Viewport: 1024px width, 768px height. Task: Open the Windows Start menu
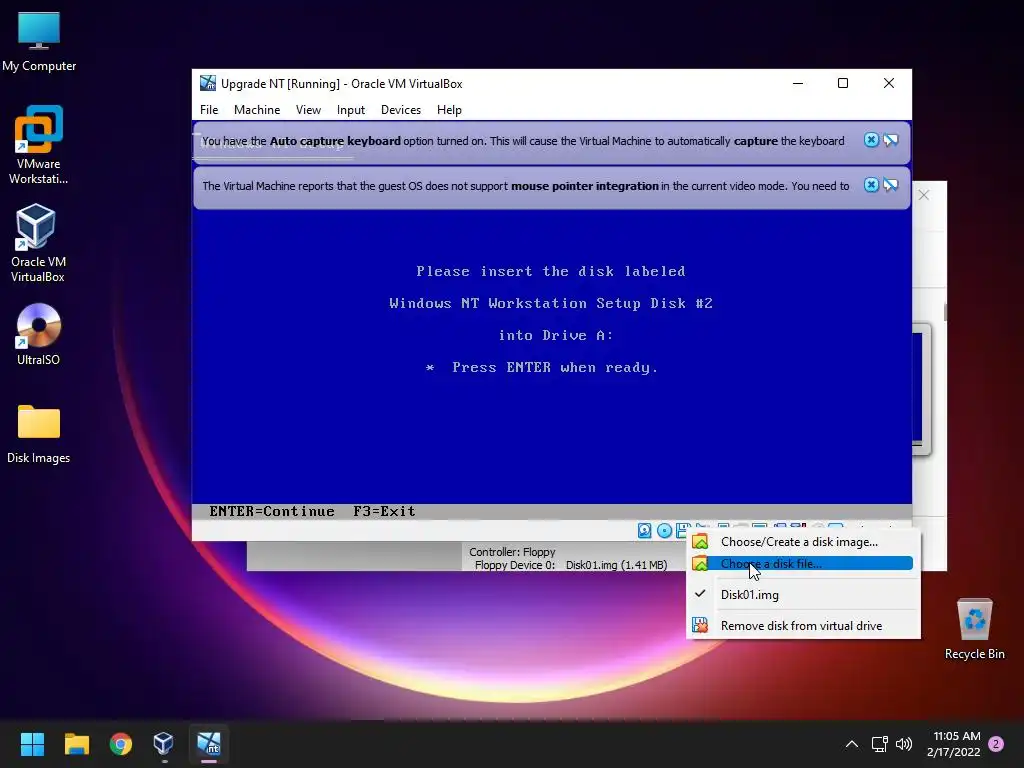click(32, 744)
